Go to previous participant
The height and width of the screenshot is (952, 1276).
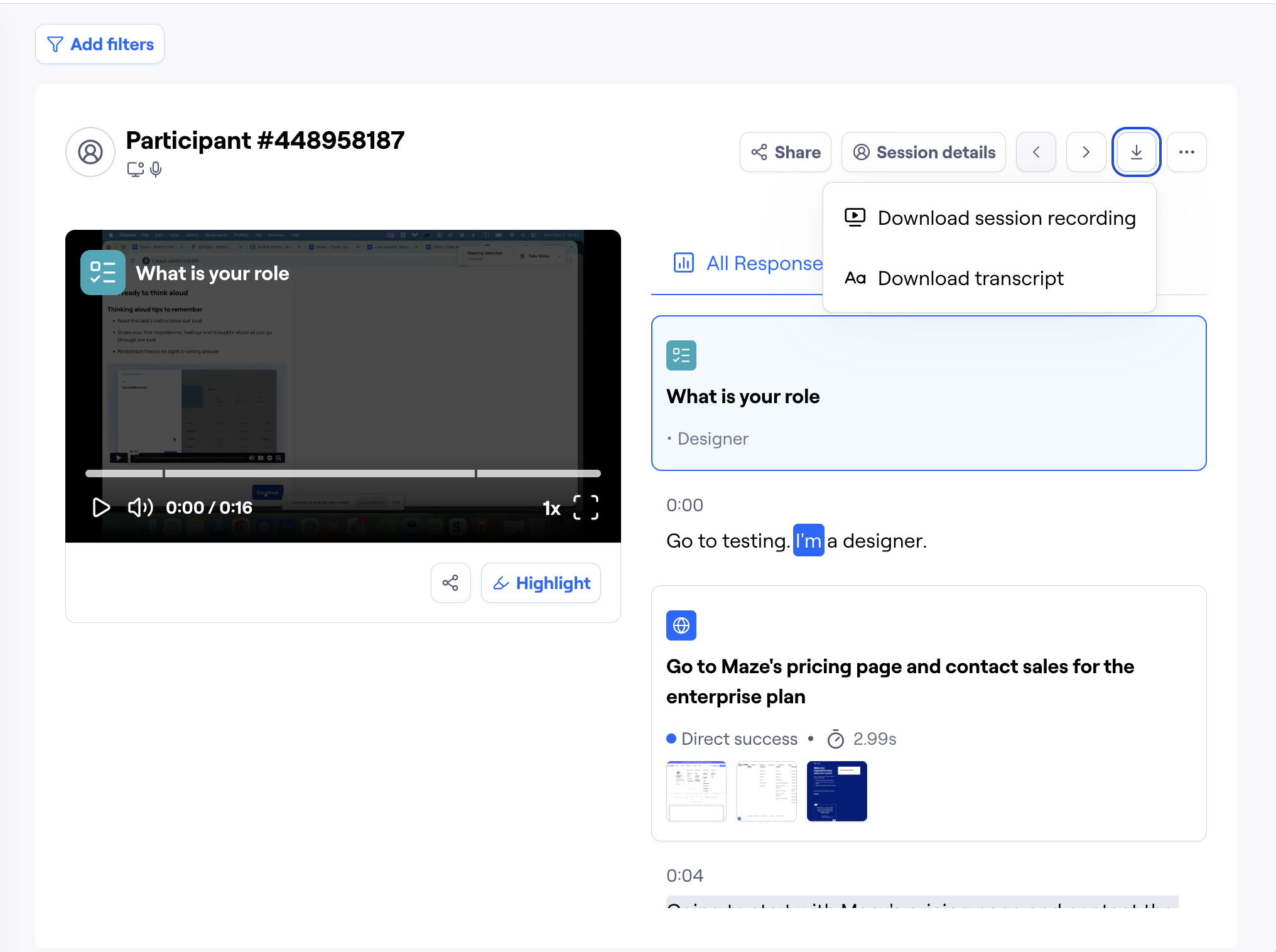coord(1036,152)
